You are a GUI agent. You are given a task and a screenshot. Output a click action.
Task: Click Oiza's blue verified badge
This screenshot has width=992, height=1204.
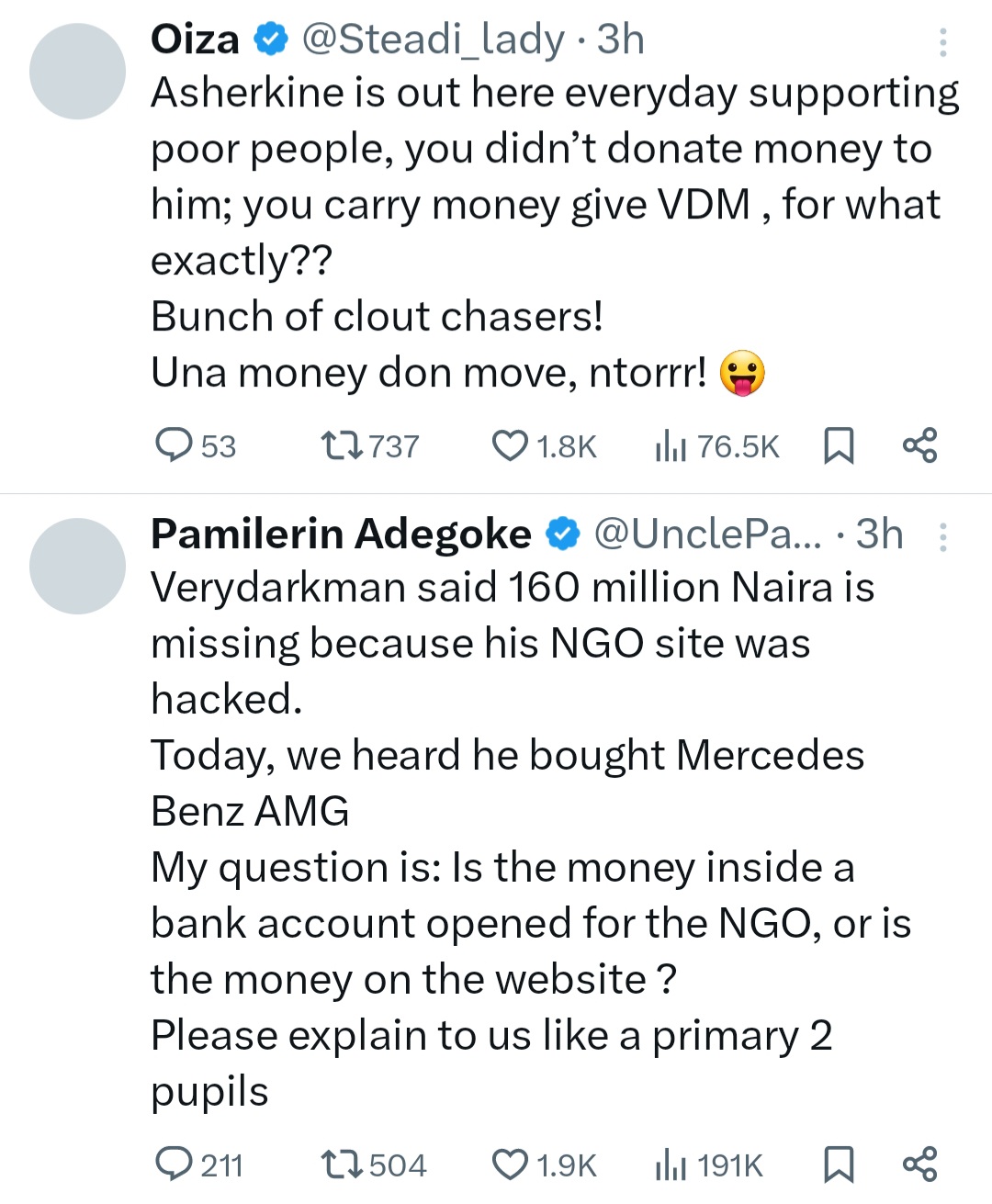(271, 39)
